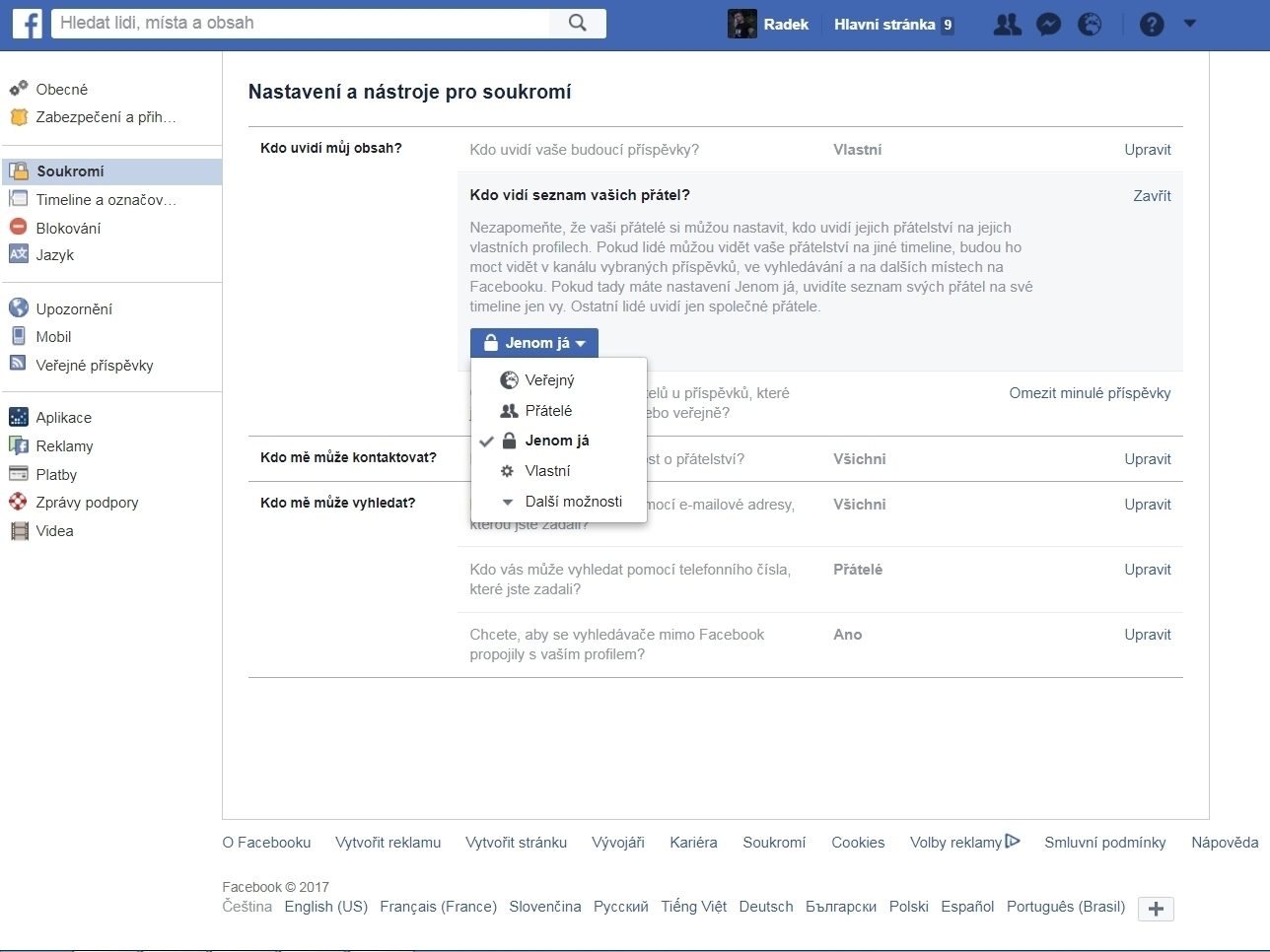Click Videa film icon in sidebar
Image resolution: width=1270 pixels, height=952 pixels.
pos(19,531)
